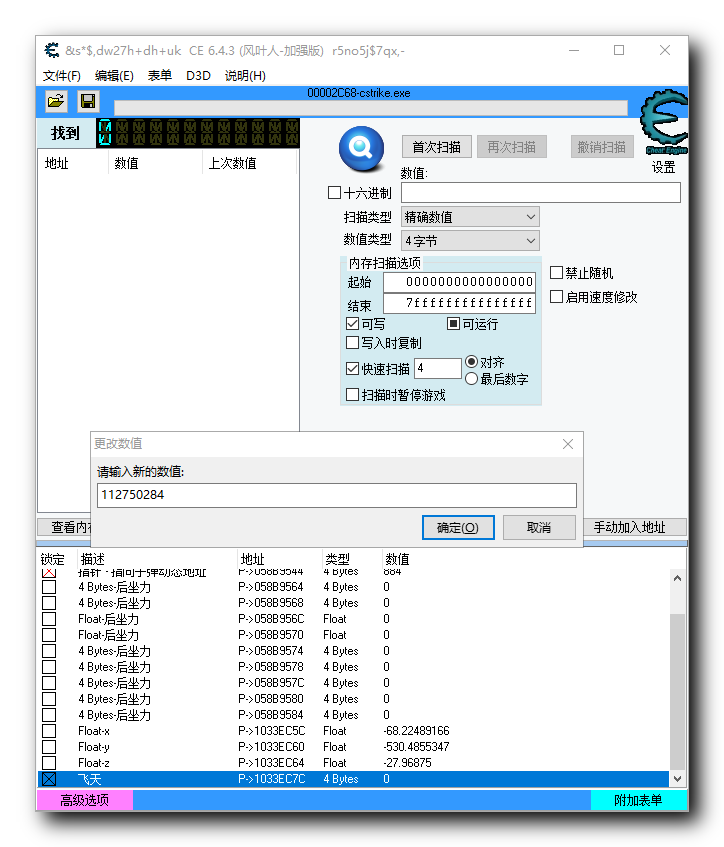Select the 对齐 radio button
This screenshot has width=724, height=847.
click(471, 361)
